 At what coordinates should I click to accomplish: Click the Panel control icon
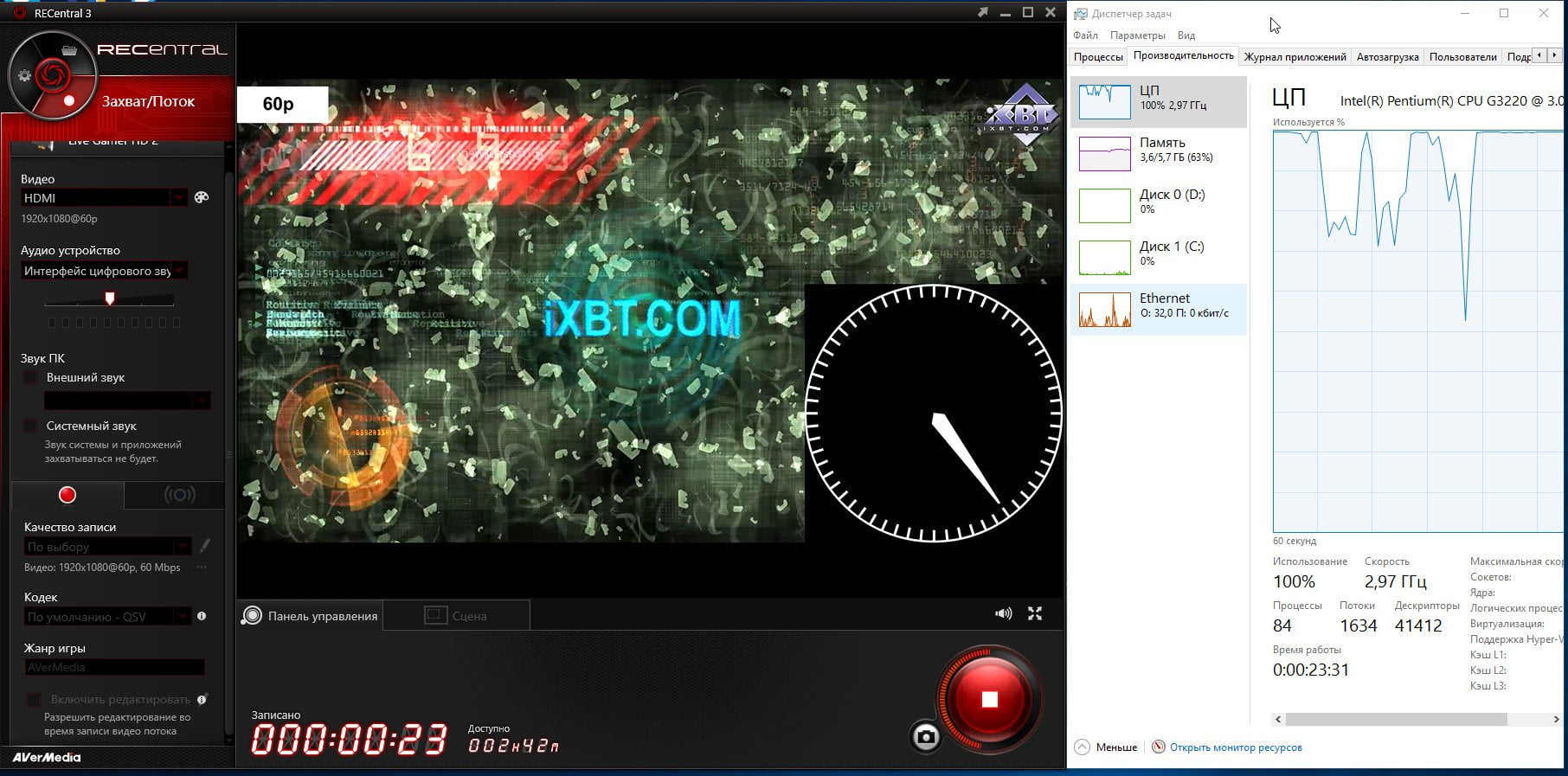pos(252,616)
